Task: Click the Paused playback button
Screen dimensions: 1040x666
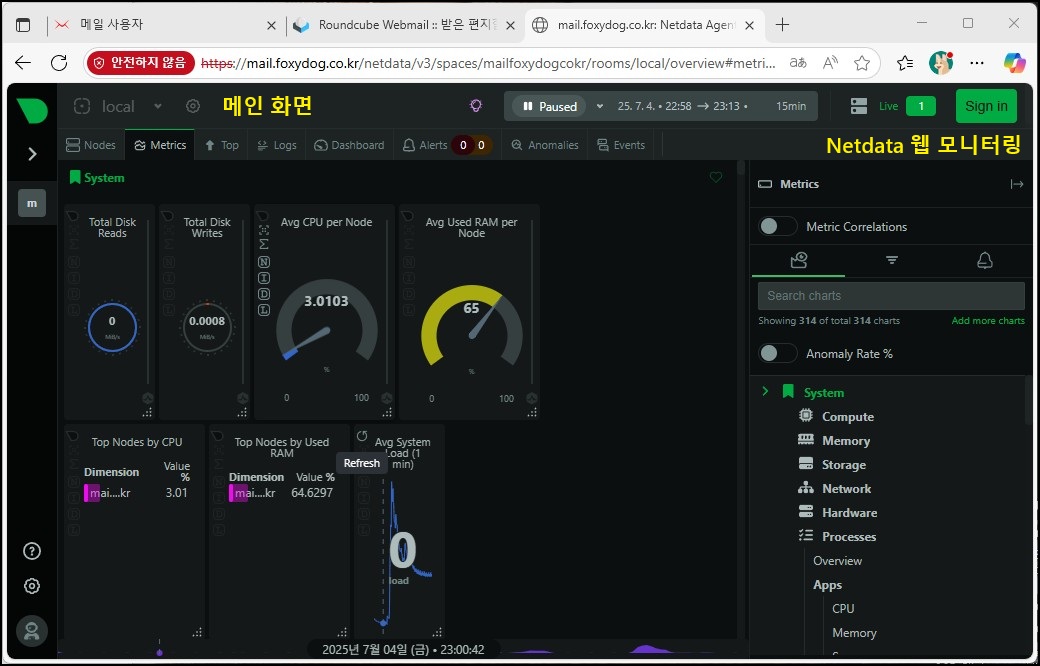Action: 549,106
